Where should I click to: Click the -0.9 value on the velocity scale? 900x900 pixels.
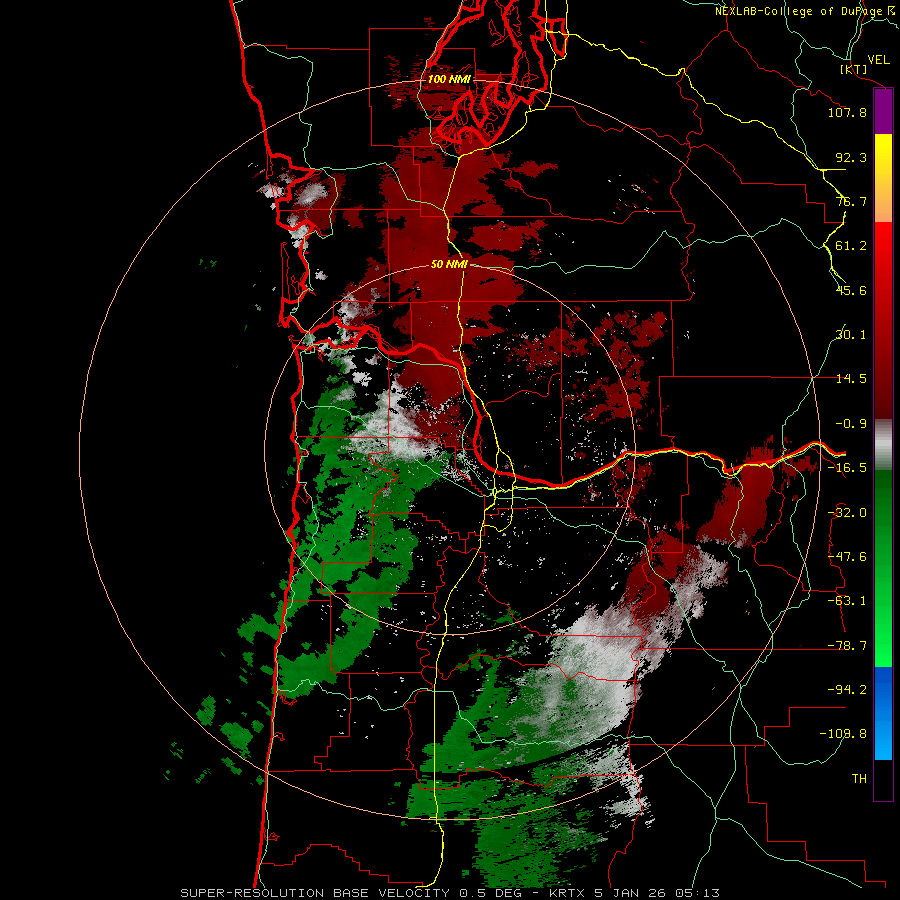(x=851, y=424)
